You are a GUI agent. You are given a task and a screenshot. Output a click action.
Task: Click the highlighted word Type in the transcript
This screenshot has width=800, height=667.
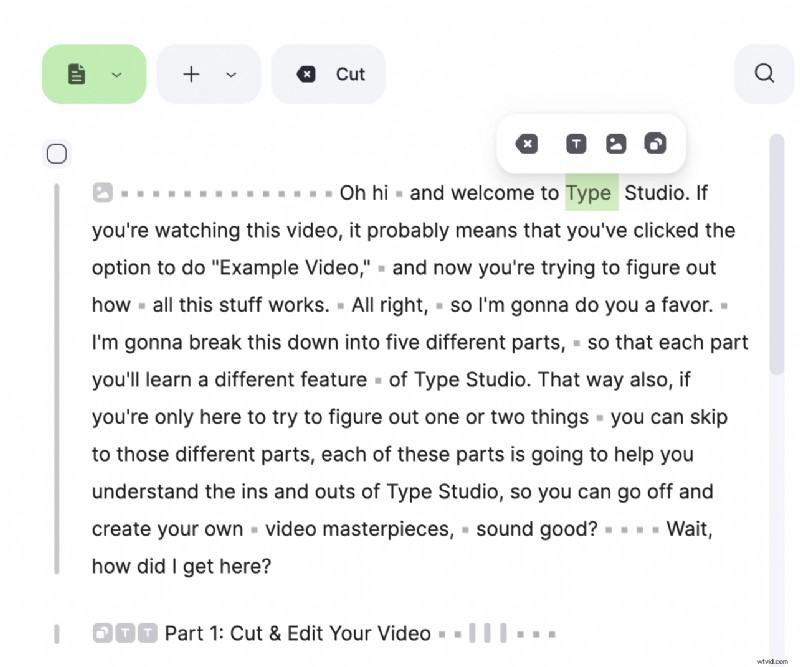[590, 192]
